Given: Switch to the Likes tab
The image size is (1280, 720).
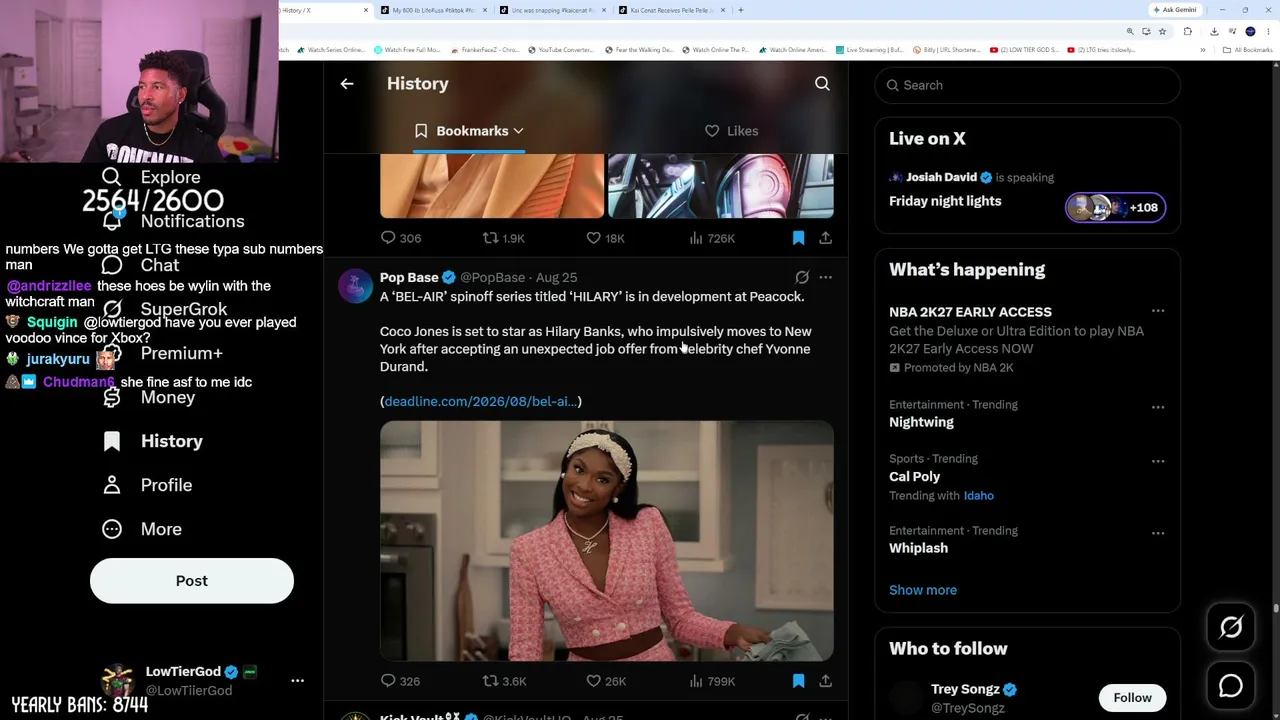Looking at the screenshot, I should [732, 131].
